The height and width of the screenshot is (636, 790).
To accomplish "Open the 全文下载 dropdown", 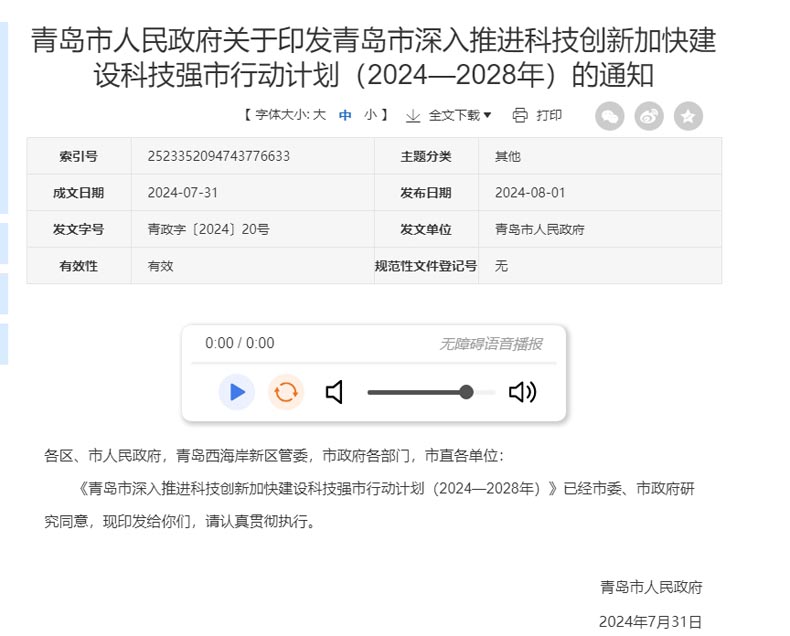I will tap(459, 115).
